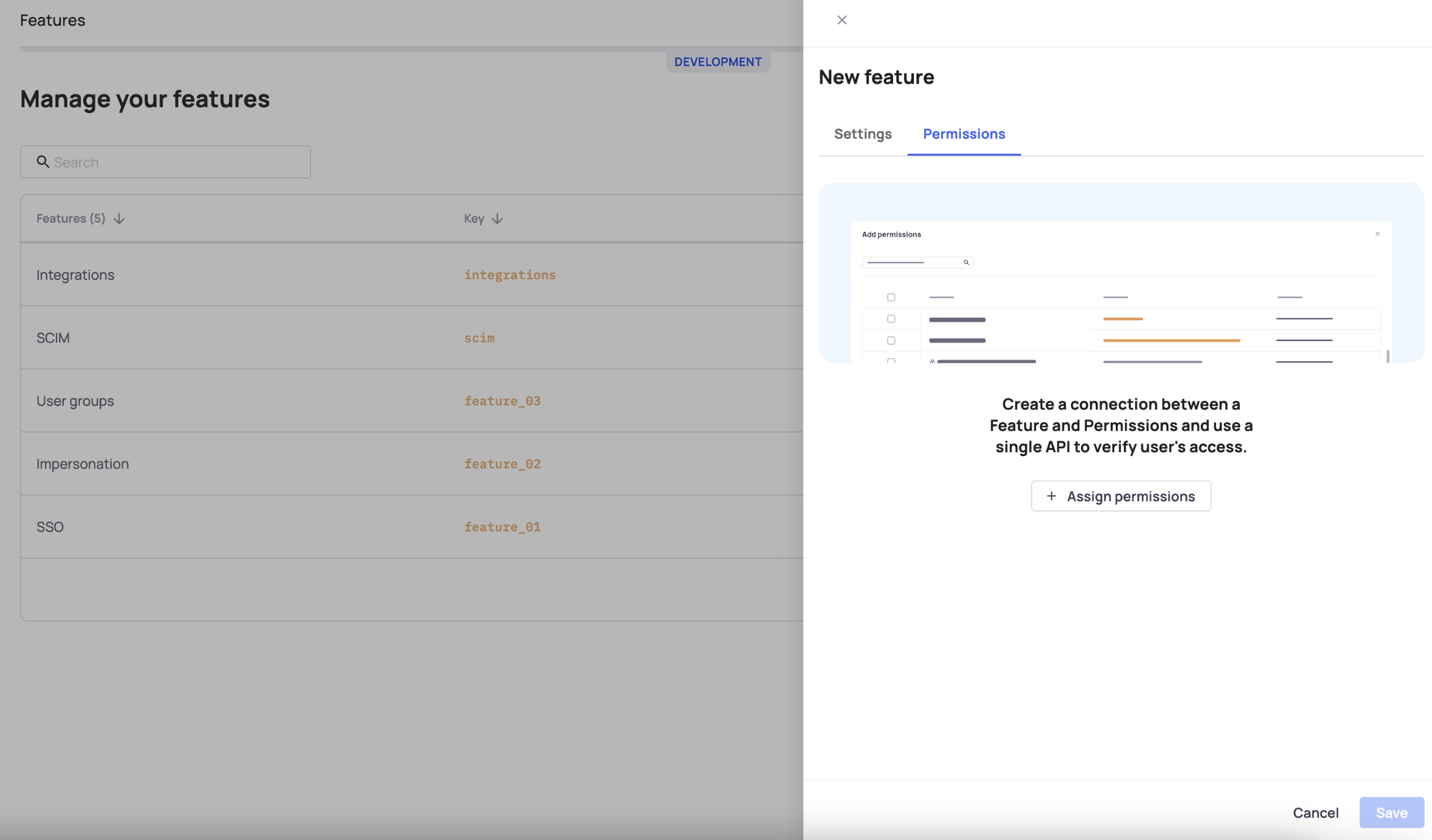This screenshot has width=1432, height=840.
Task: Check the second permission row checkbox
Action: tap(891, 340)
